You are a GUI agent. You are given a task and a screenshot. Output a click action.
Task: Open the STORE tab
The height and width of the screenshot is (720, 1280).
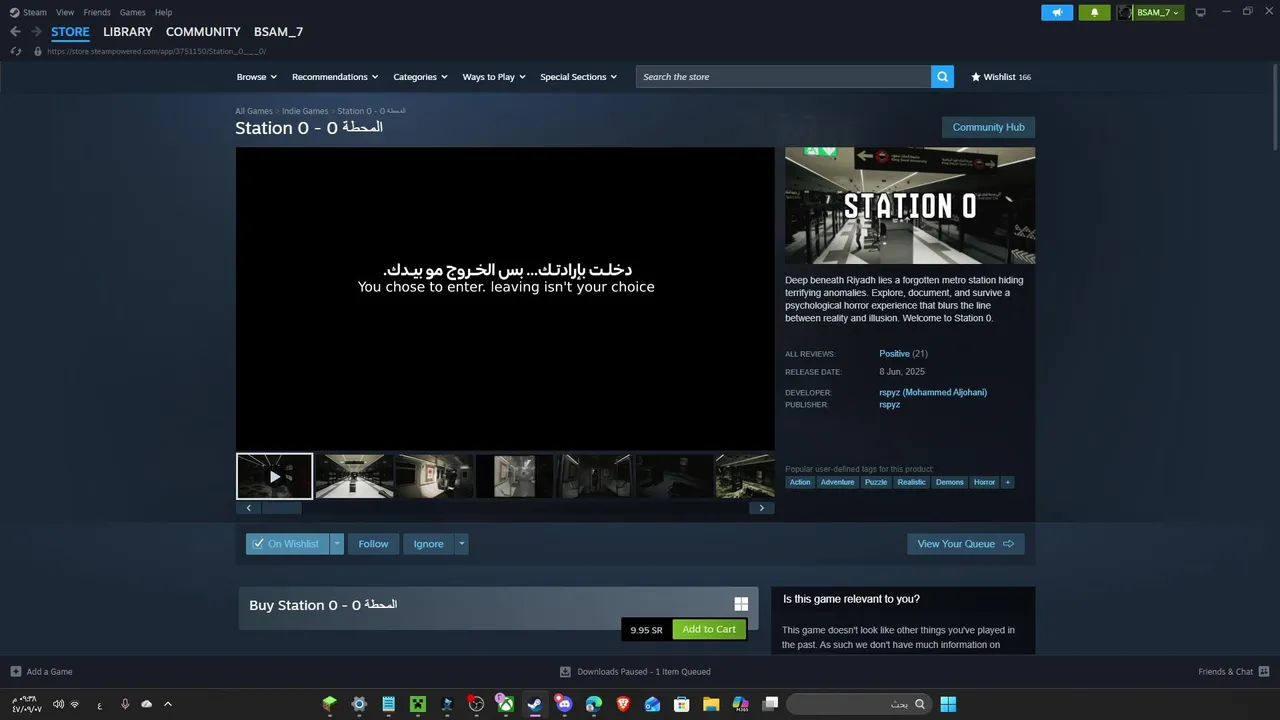click(70, 32)
